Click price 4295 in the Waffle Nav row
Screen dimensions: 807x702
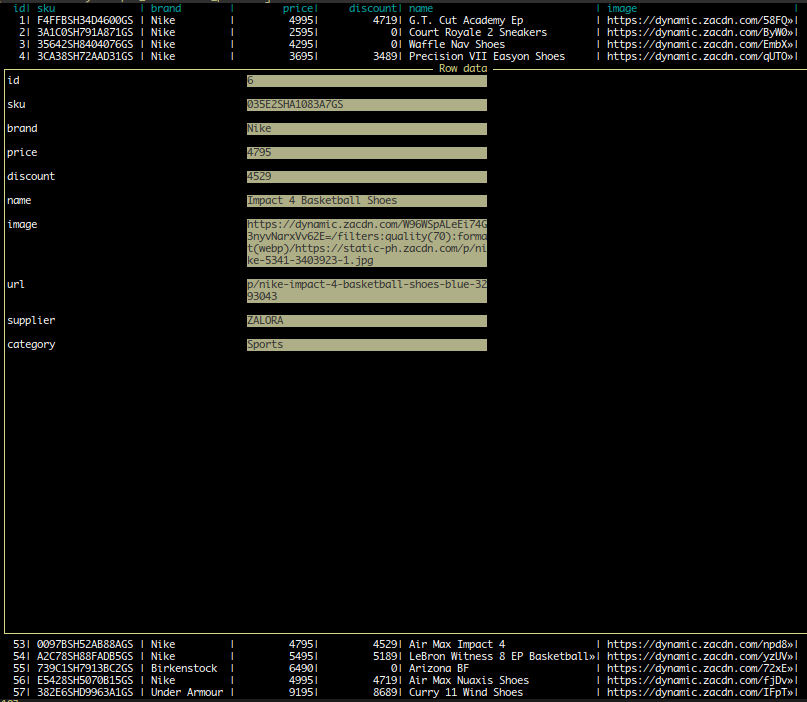(x=301, y=44)
